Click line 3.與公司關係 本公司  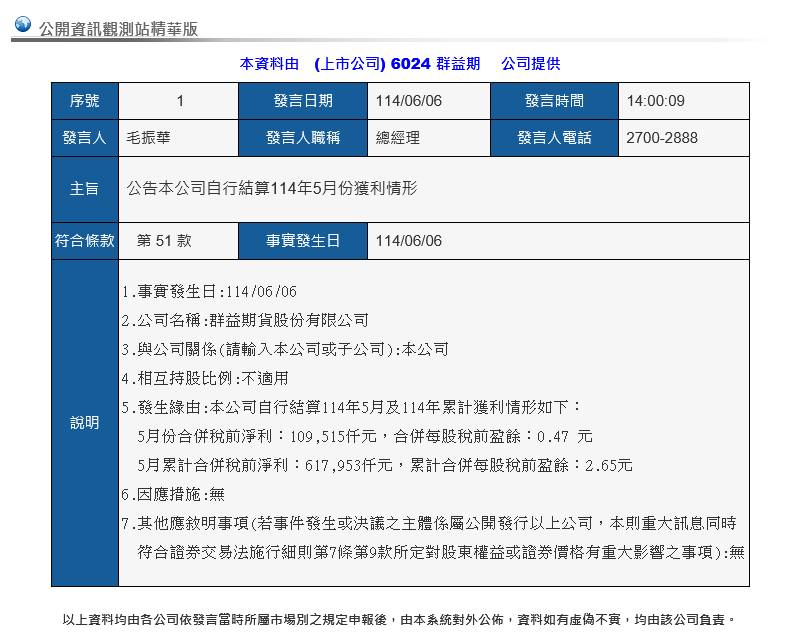click(285, 350)
